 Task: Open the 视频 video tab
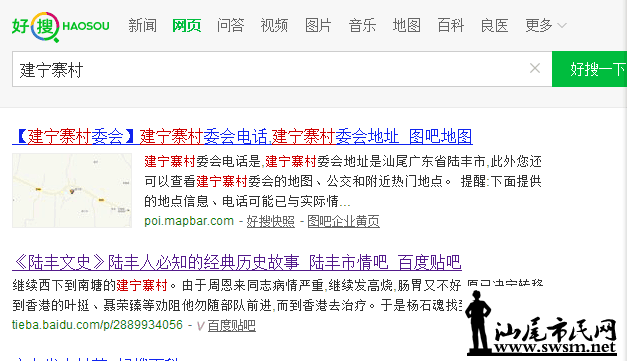point(274,26)
